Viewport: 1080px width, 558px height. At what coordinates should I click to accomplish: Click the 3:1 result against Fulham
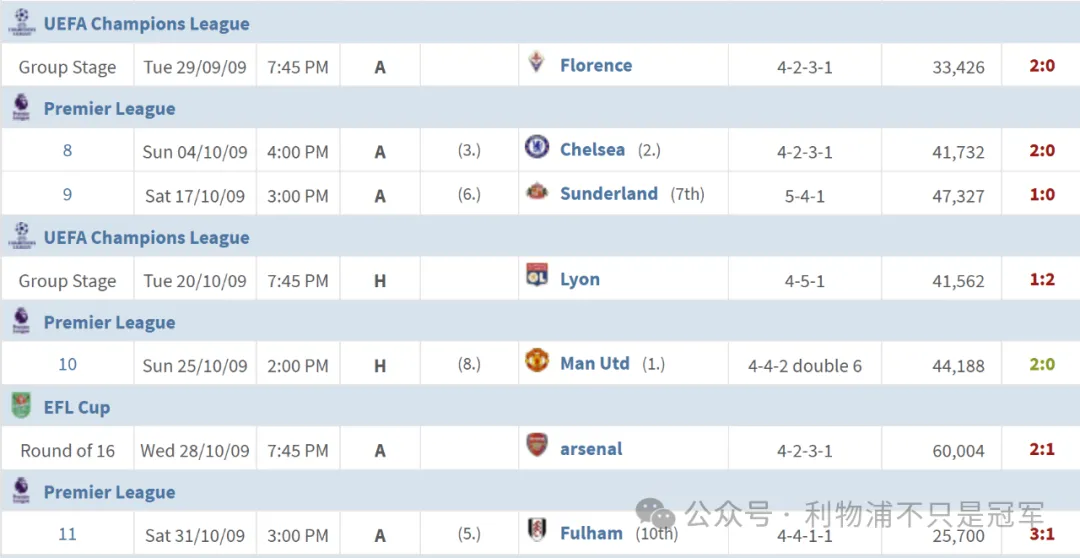[1042, 534]
